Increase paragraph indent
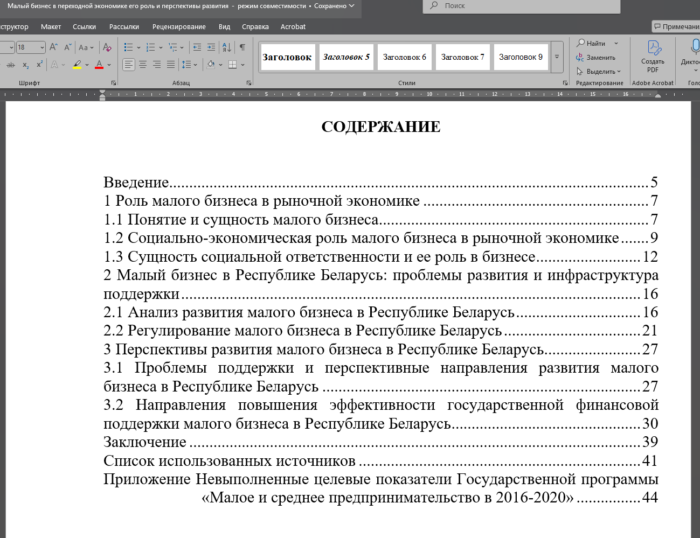Screen dimensions: 700x538 click(x=211, y=47)
